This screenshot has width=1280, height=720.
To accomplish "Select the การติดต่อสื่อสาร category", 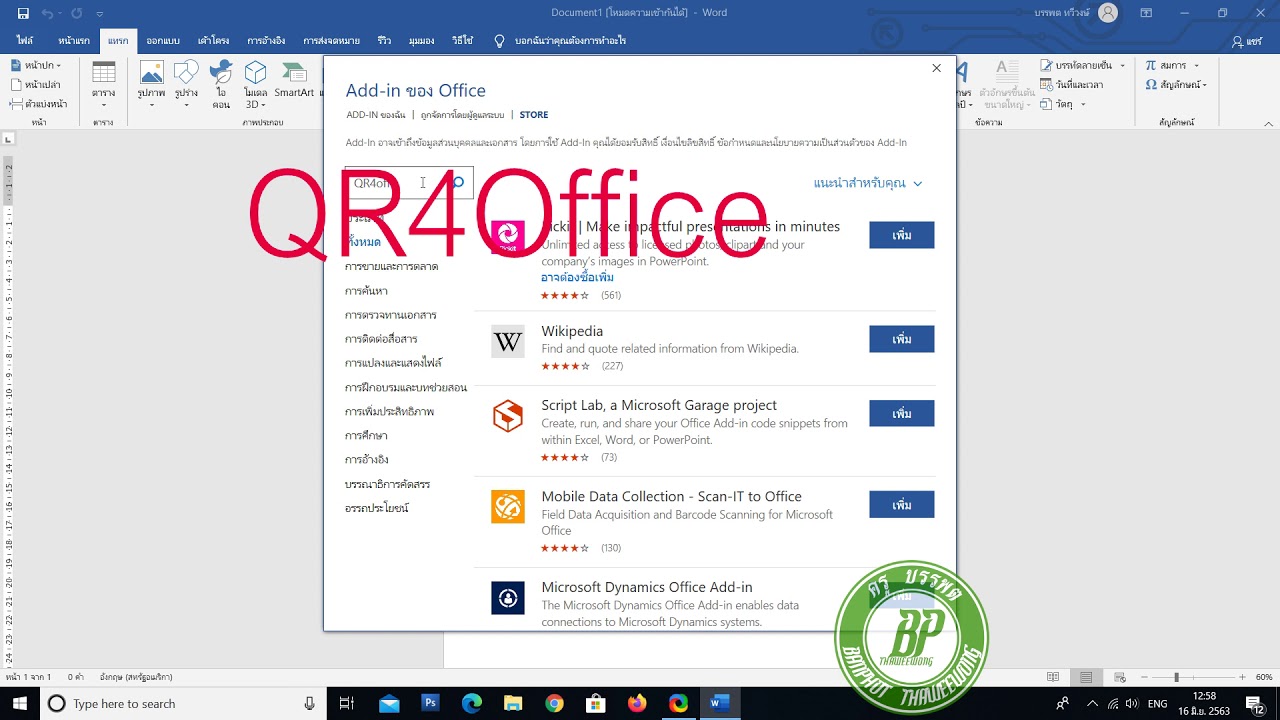I will click(381, 339).
